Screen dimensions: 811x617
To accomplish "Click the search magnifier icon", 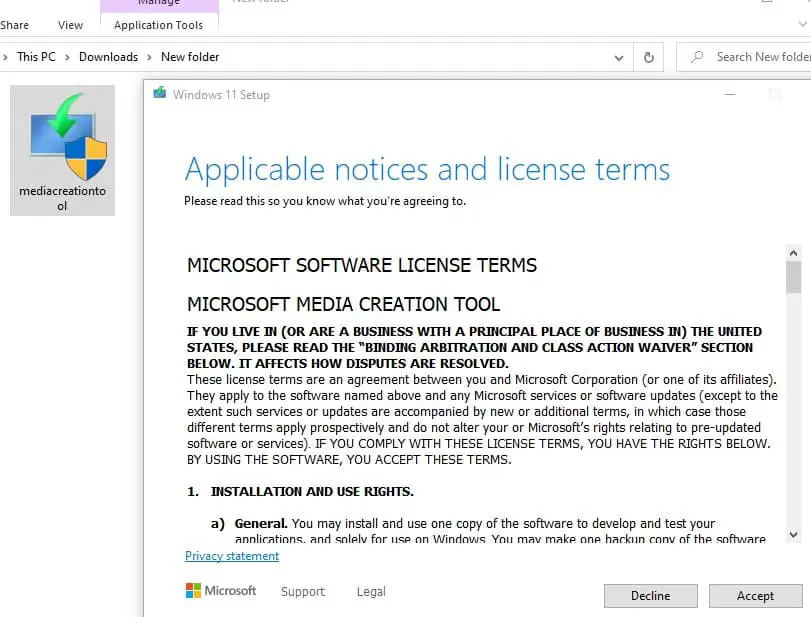I will pyautogui.click(x=697, y=56).
